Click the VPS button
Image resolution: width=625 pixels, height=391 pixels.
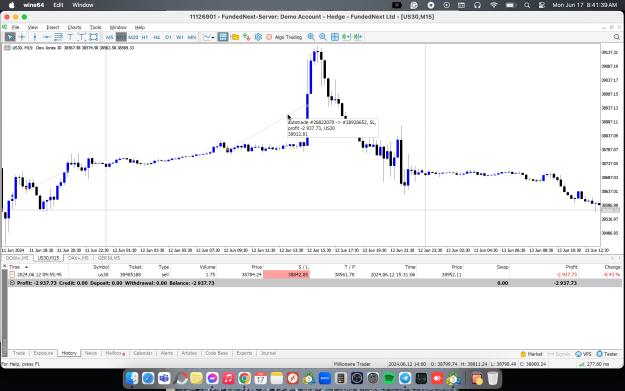point(584,354)
